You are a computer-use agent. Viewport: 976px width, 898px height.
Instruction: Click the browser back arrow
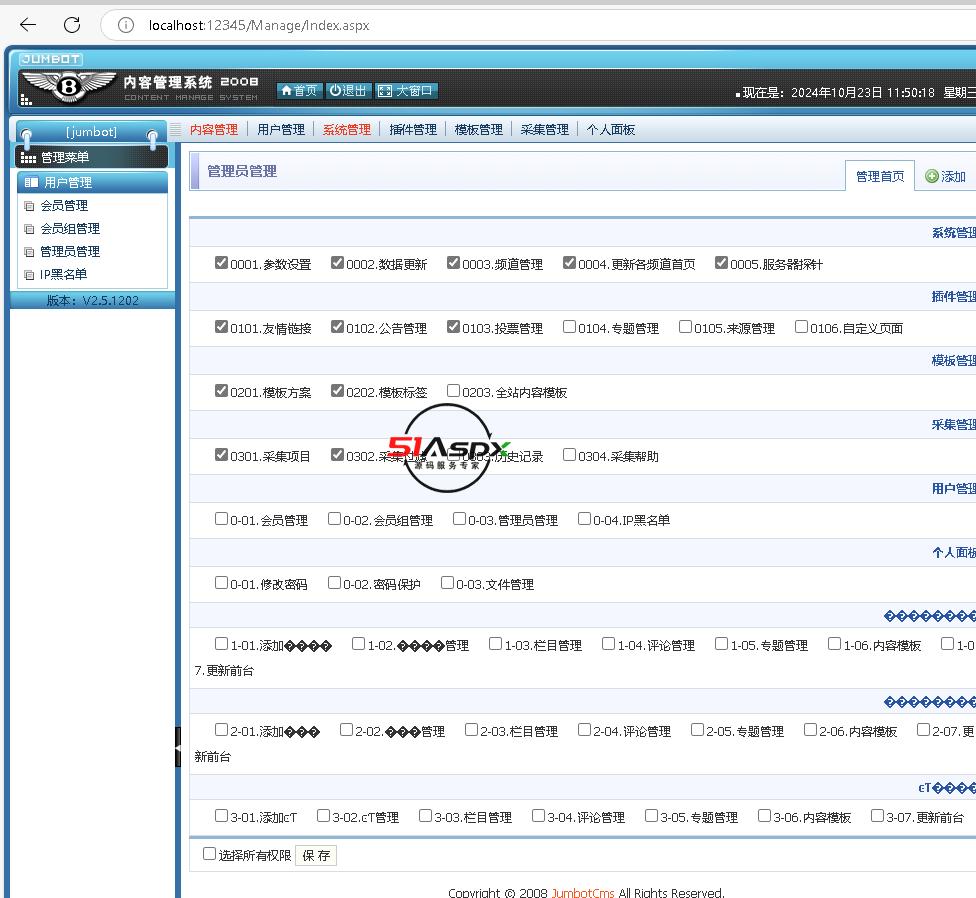pos(28,25)
